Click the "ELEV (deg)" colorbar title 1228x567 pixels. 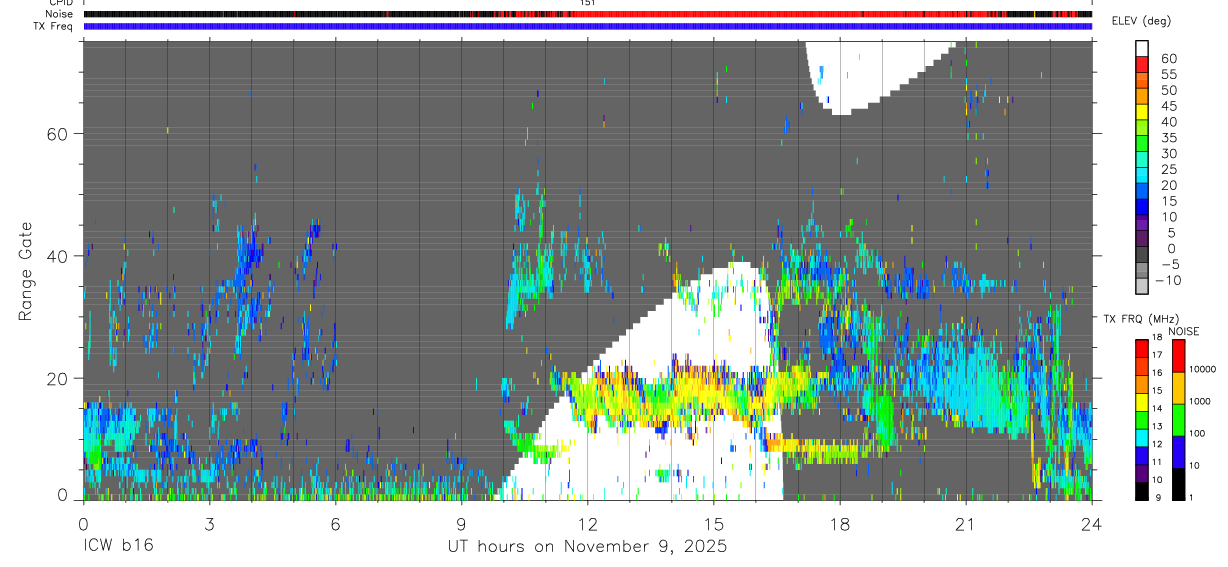[x=1140, y=21]
